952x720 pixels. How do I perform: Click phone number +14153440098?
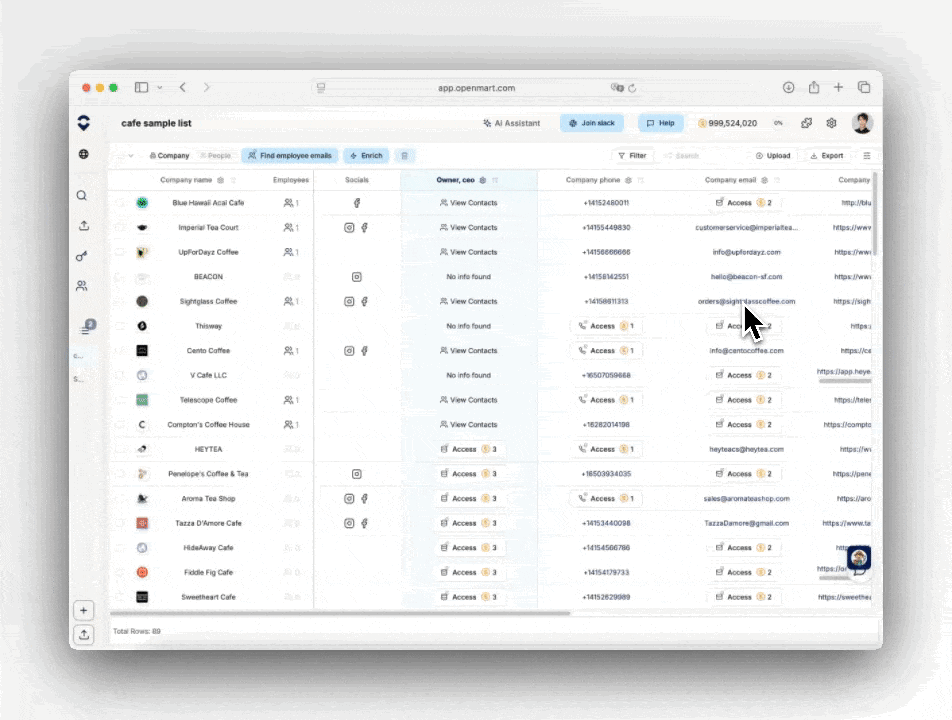(x=606, y=523)
